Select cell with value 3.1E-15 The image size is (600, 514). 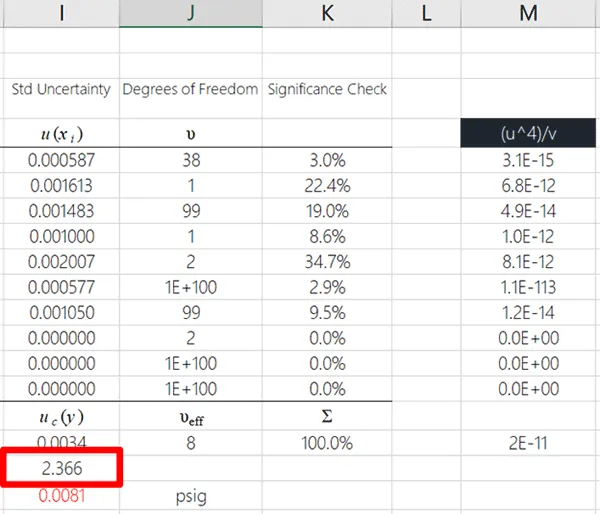click(528, 160)
